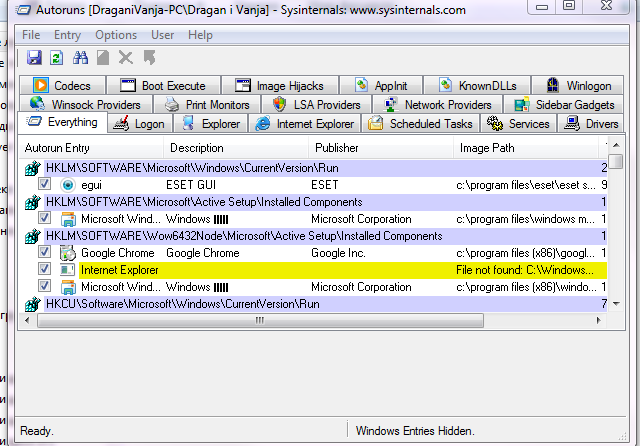Select the Everything tab
640x446 pixels.
click(x=62, y=122)
